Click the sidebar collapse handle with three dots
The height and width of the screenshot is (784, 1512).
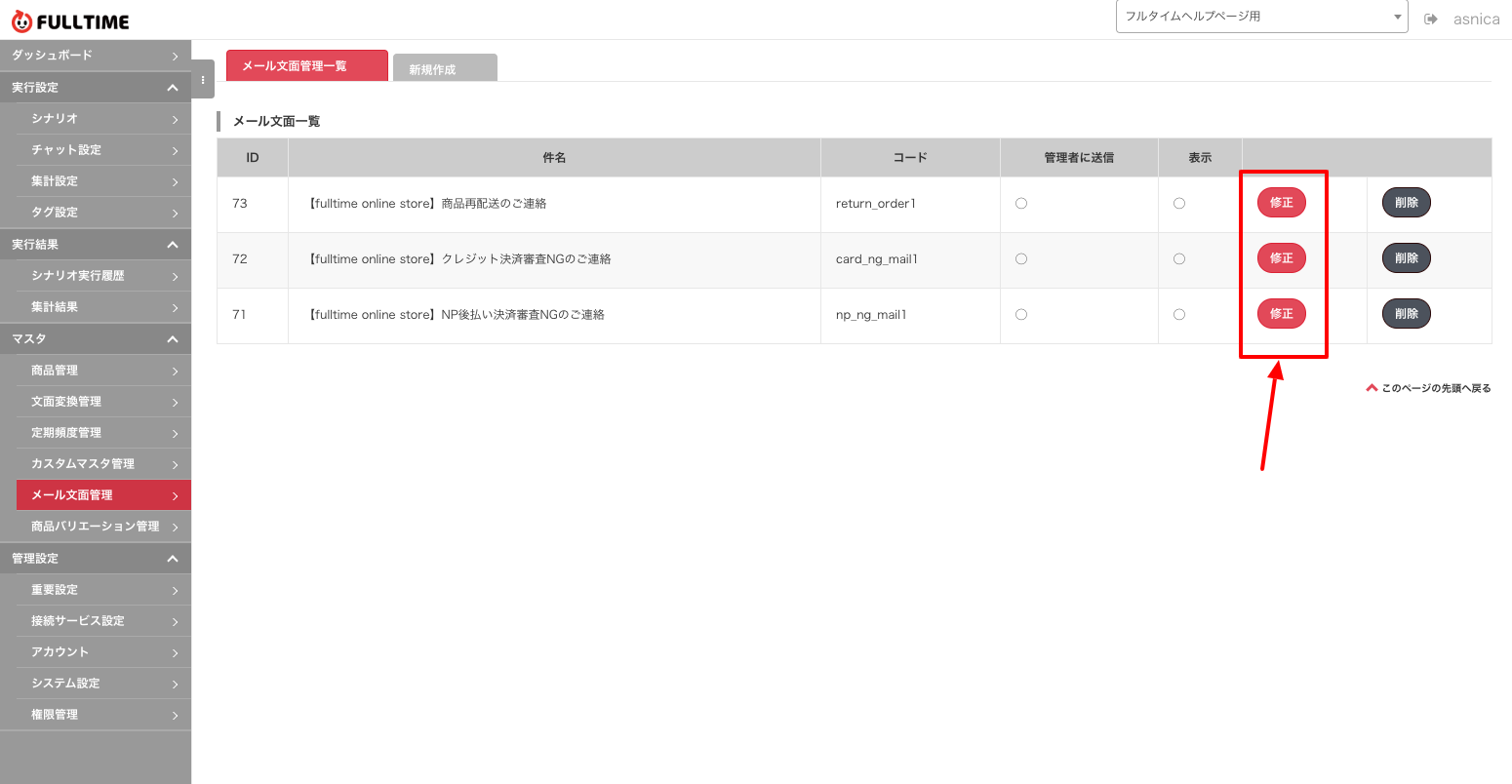(x=203, y=80)
